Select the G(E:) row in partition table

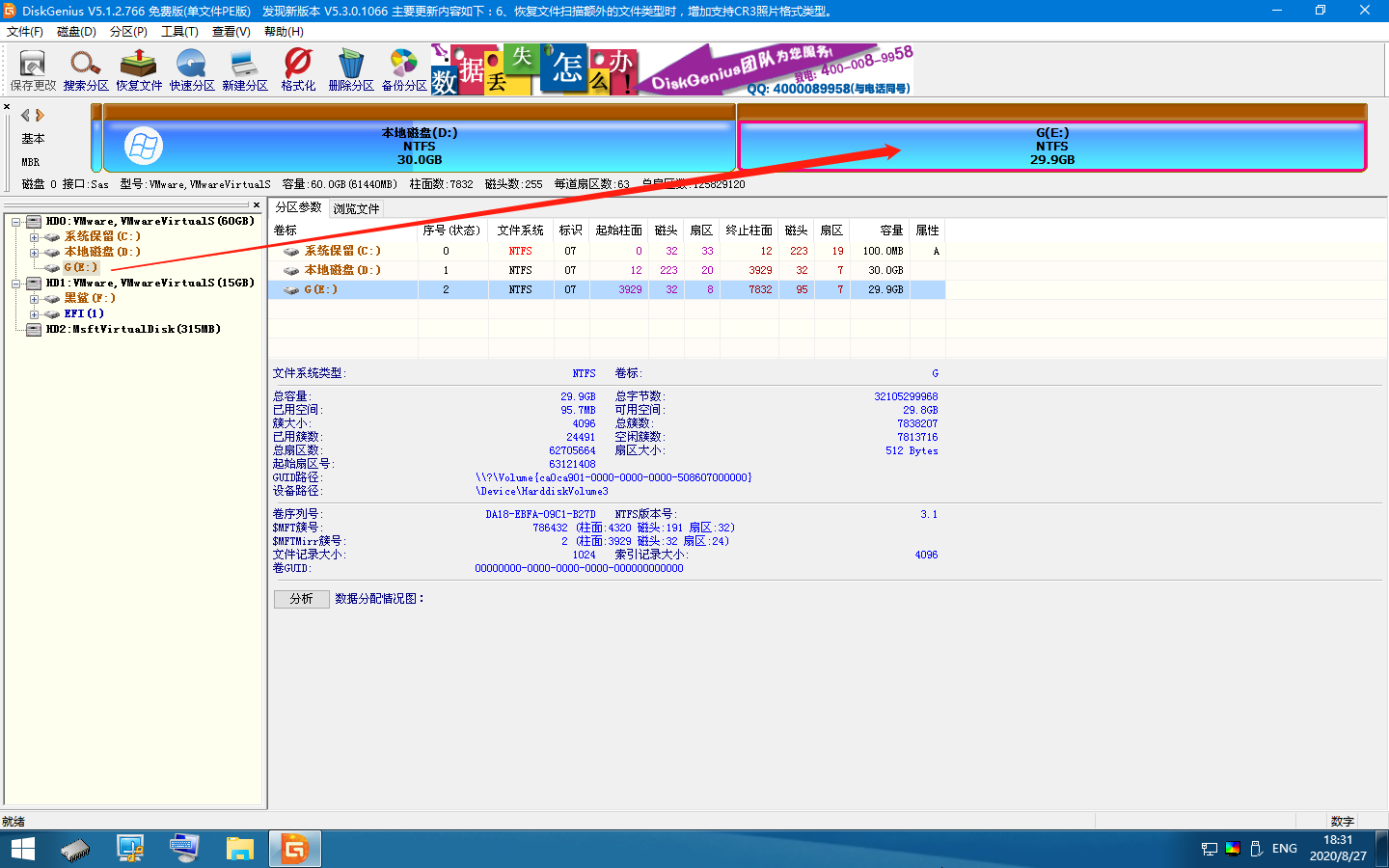pos(607,289)
